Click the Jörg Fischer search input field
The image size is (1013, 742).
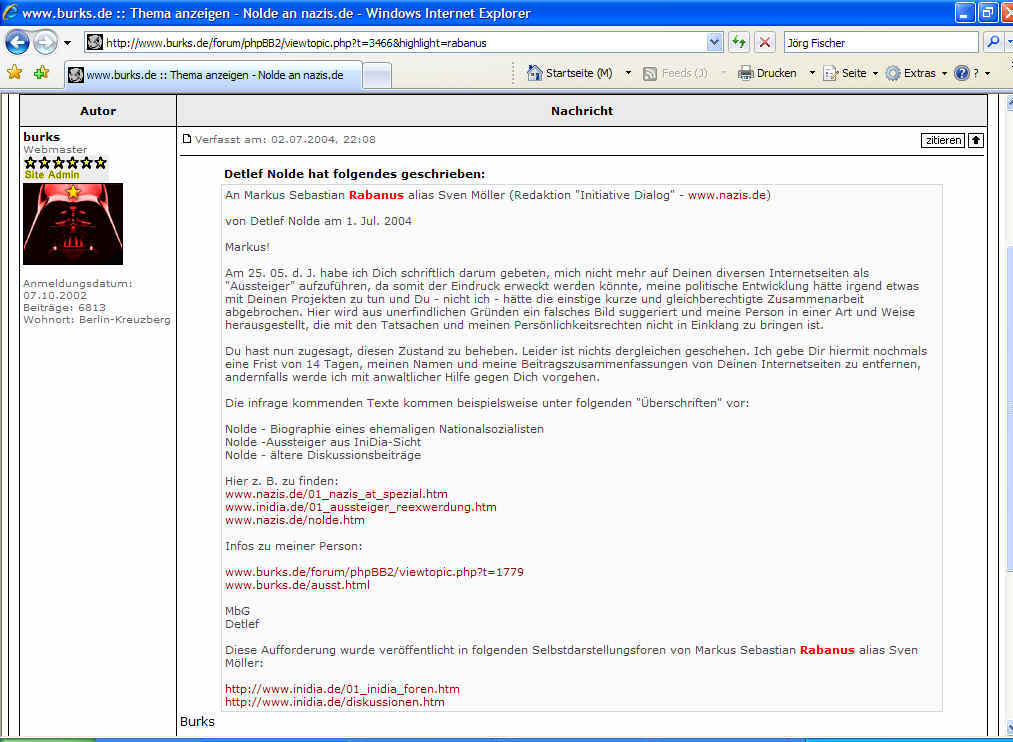[880, 43]
